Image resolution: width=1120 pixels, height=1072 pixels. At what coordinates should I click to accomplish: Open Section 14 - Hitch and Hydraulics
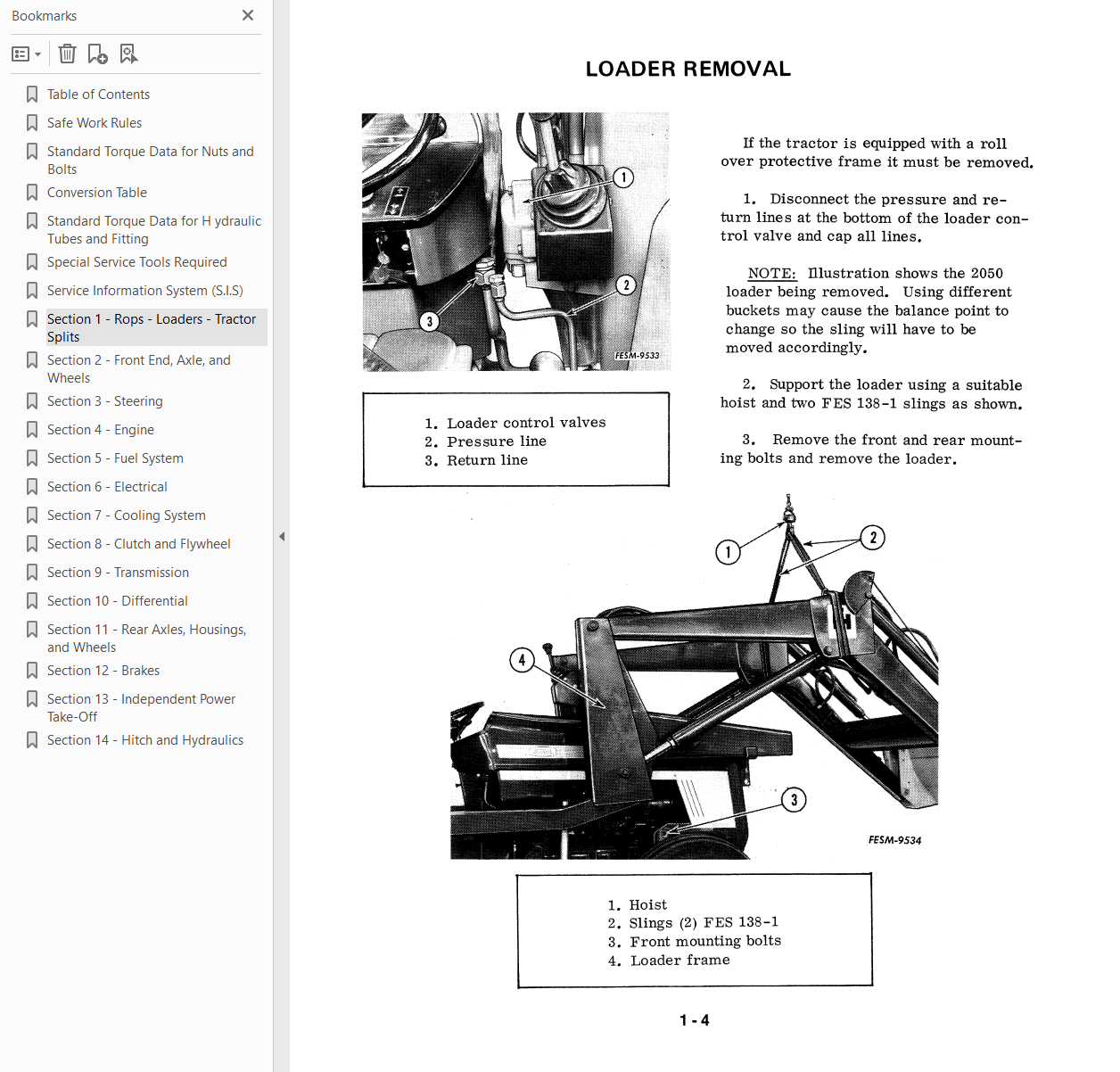coord(145,740)
